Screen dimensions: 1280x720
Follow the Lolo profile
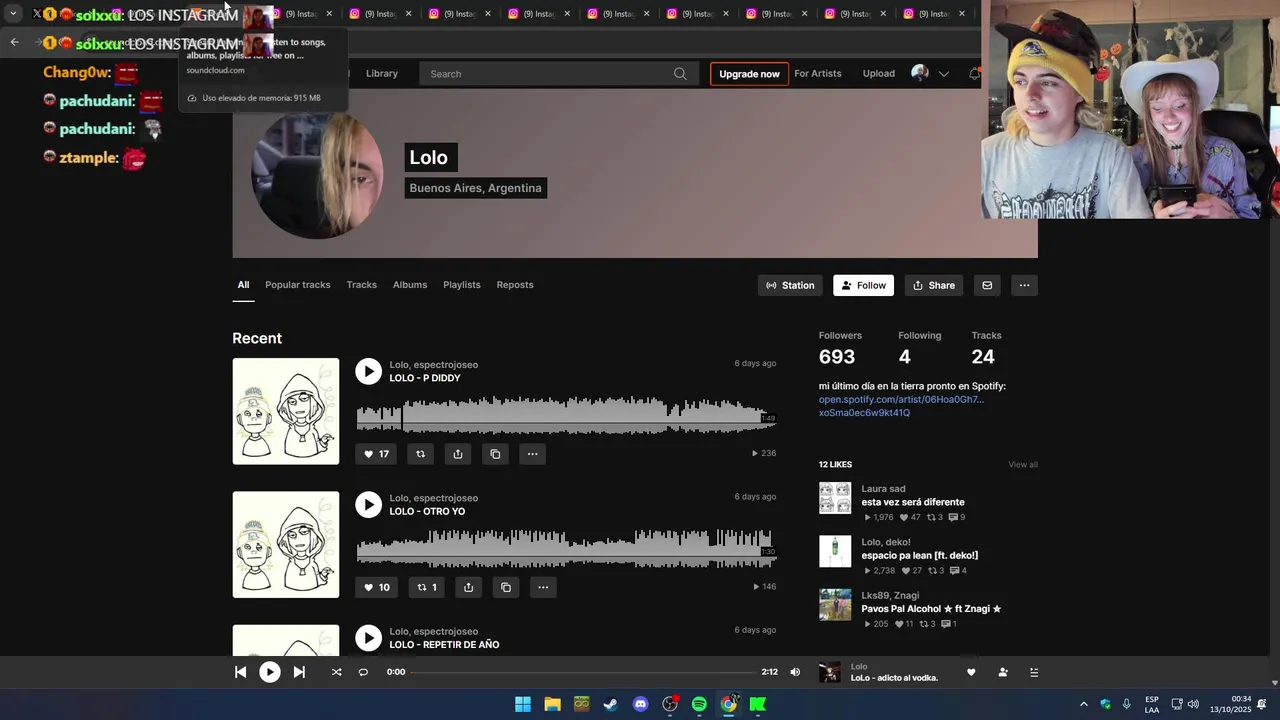(863, 285)
